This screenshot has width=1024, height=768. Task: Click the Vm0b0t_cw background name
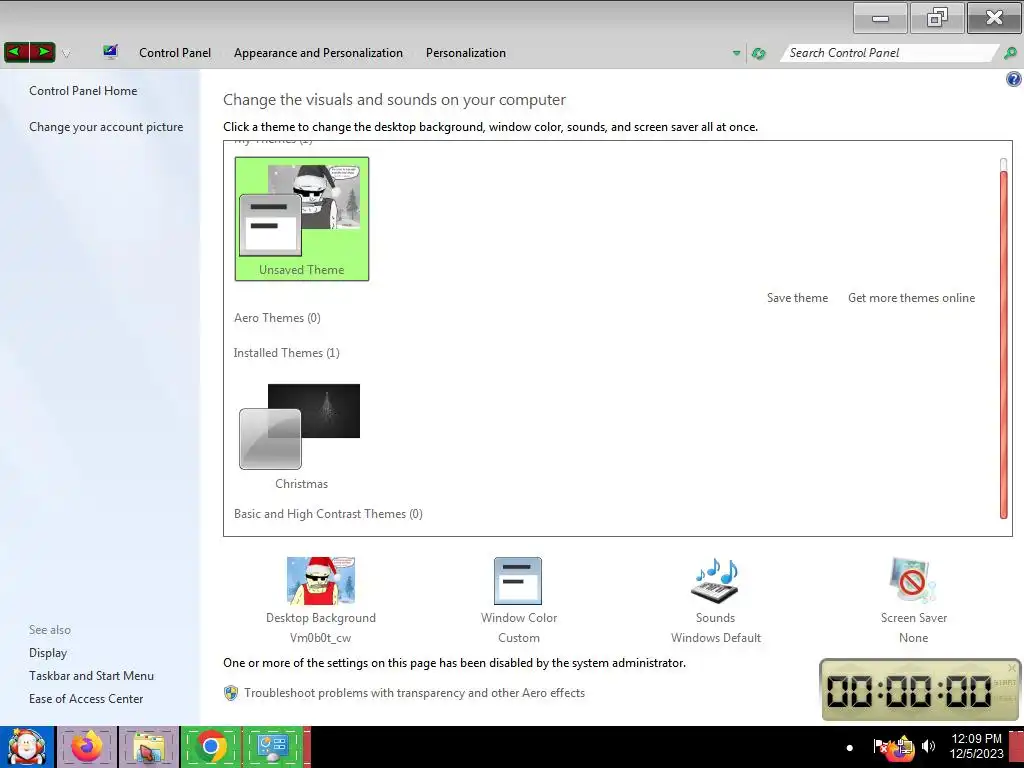pyautogui.click(x=321, y=638)
